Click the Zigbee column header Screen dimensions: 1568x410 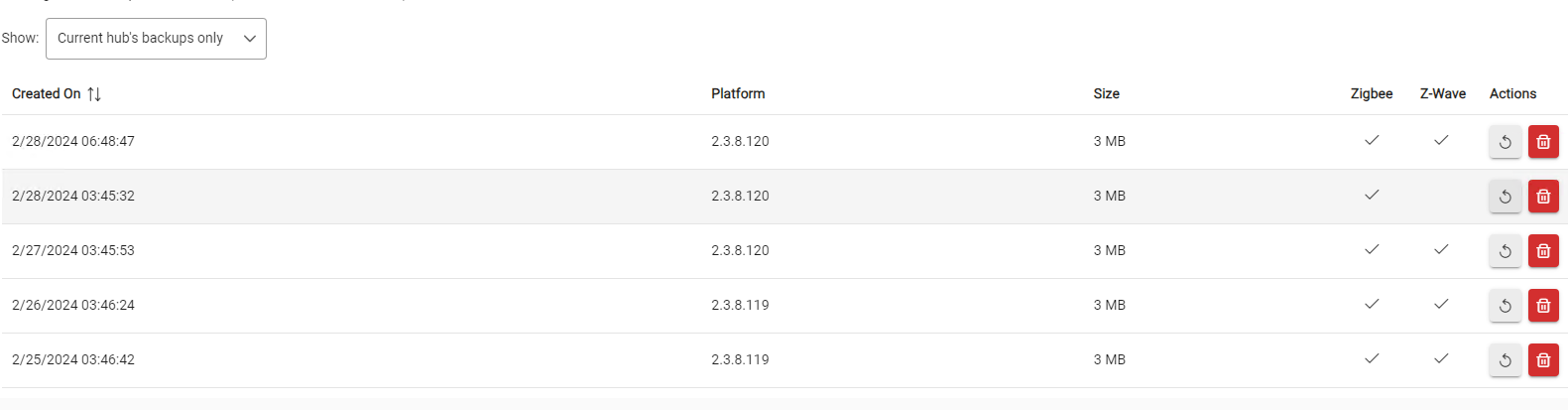pyautogui.click(x=1372, y=94)
